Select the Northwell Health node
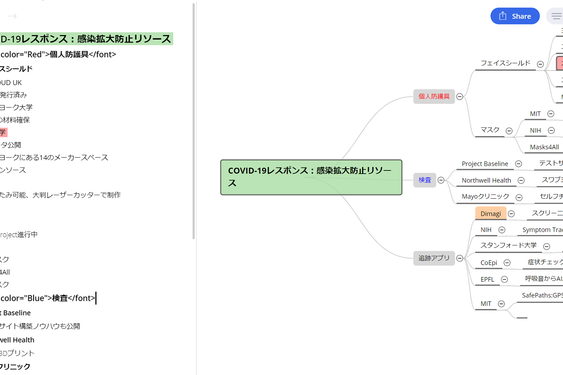 click(x=486, y=180)
